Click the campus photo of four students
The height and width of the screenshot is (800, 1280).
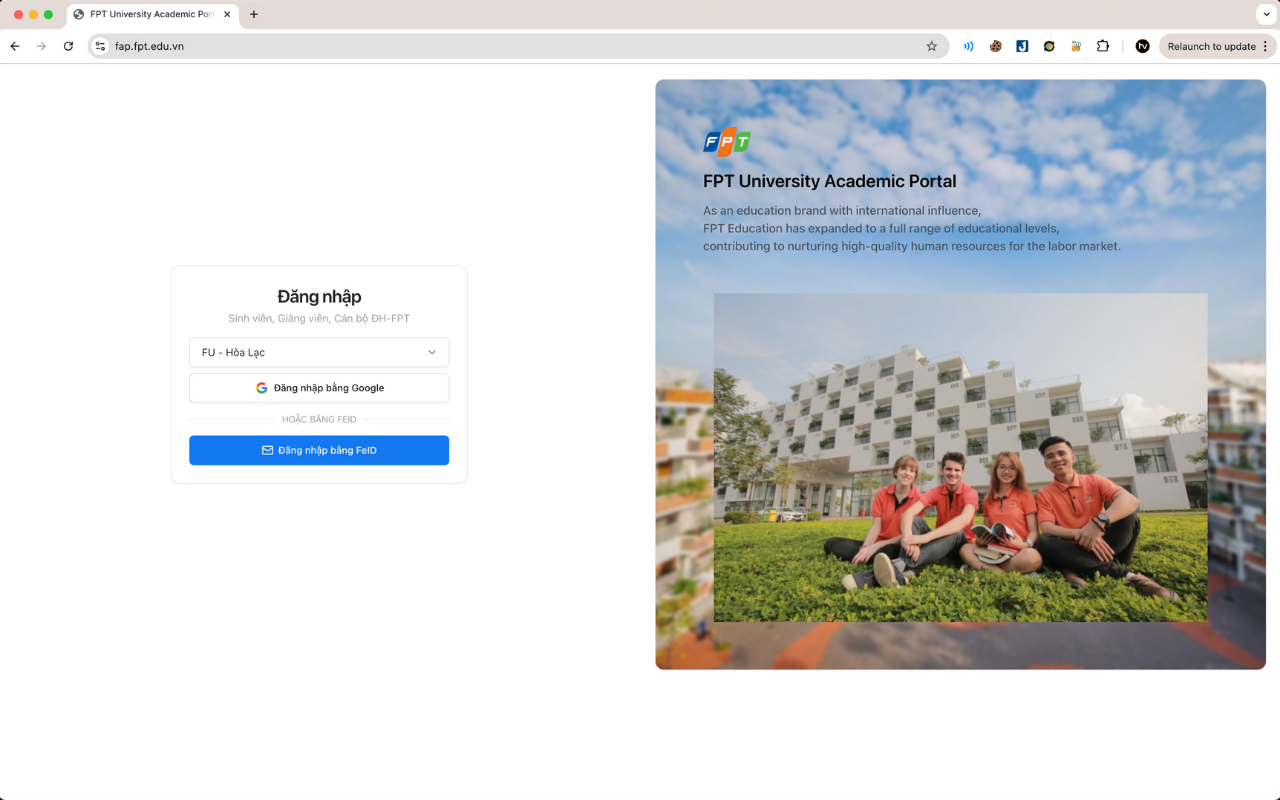(x=960, y=457)
